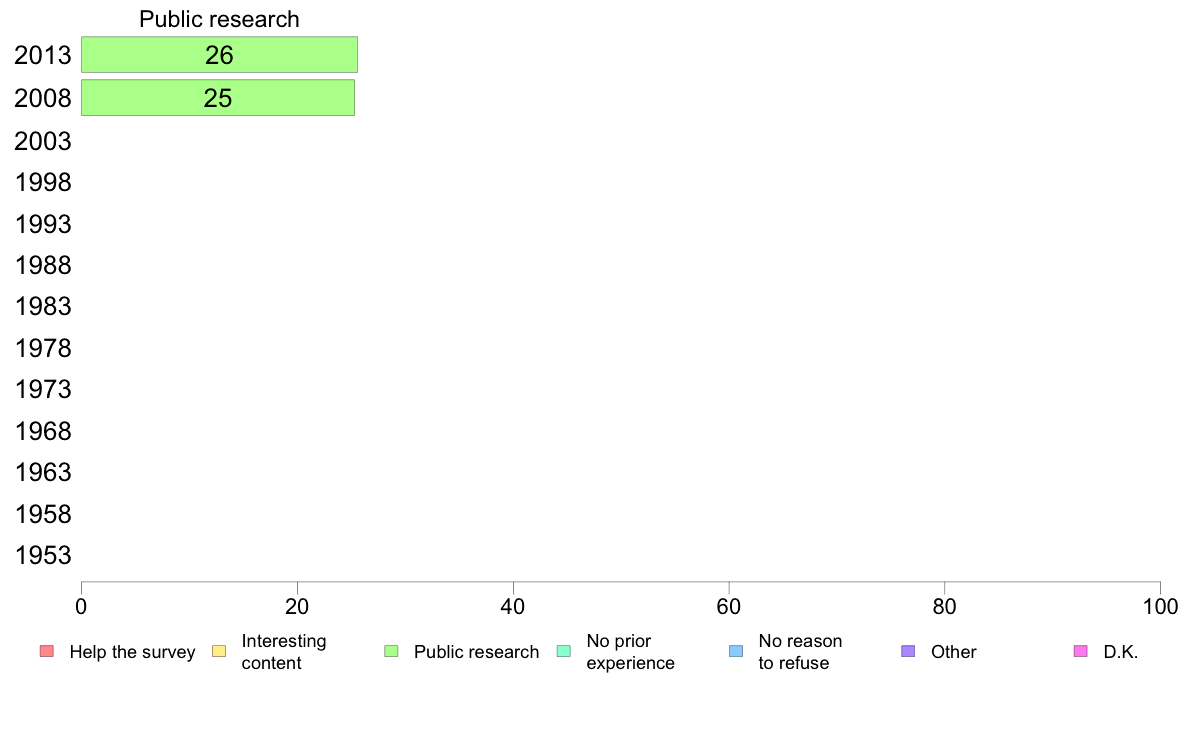Click the Help the survey legend text

pyautogui.click(x=133, y=652)
